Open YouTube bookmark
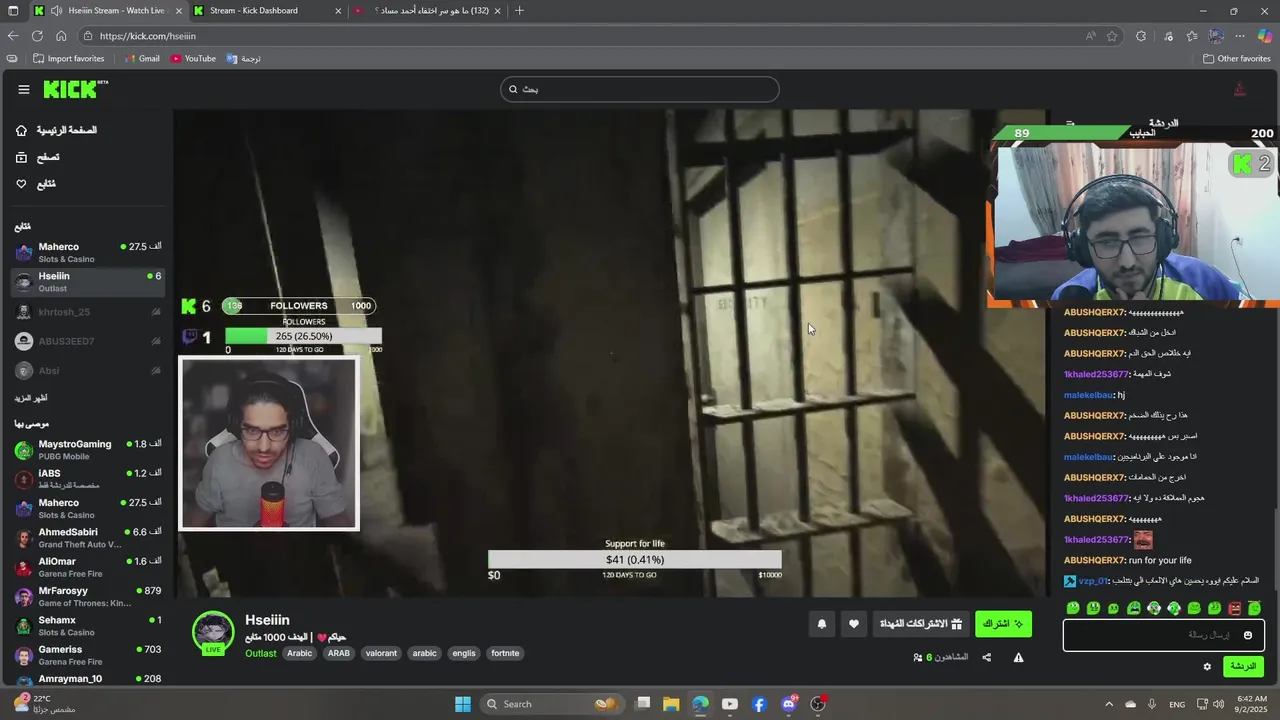Screen dimensions: 1280x720 [x=193, y=59]
